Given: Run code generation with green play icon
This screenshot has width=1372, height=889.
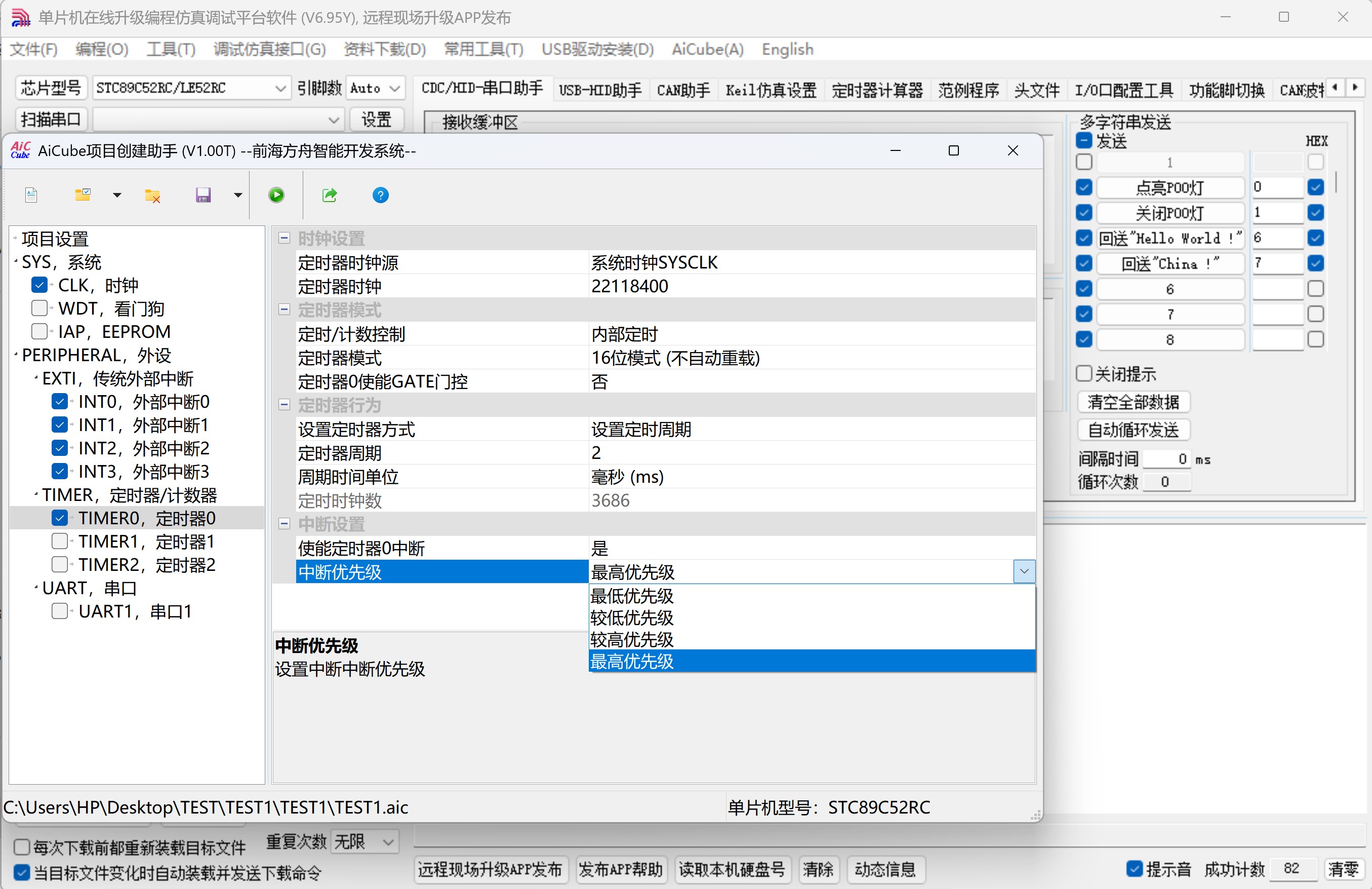Looking at the screenshot, I should click(277, 195).
